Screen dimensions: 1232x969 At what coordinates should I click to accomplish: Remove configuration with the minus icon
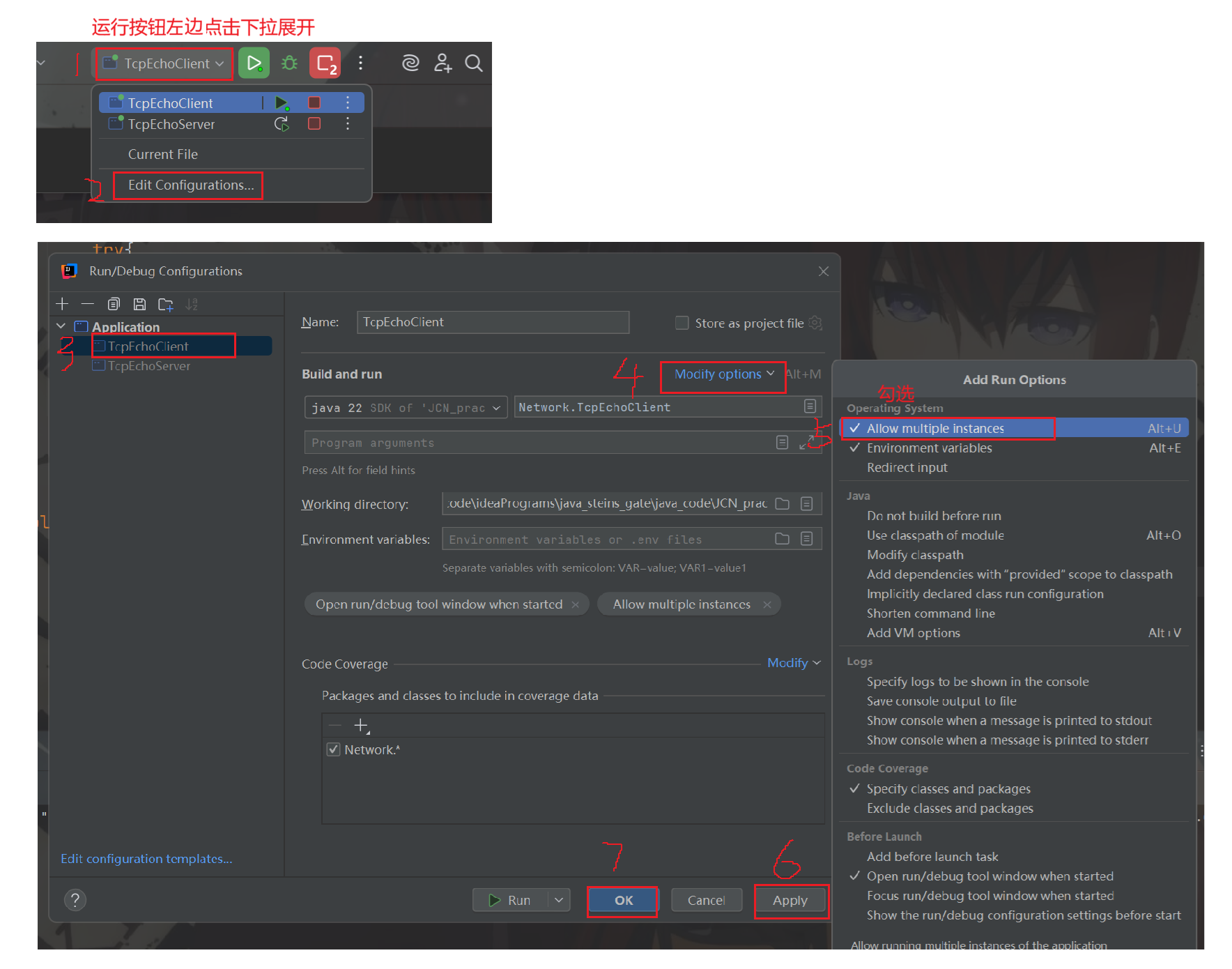(x=87, y=304)
